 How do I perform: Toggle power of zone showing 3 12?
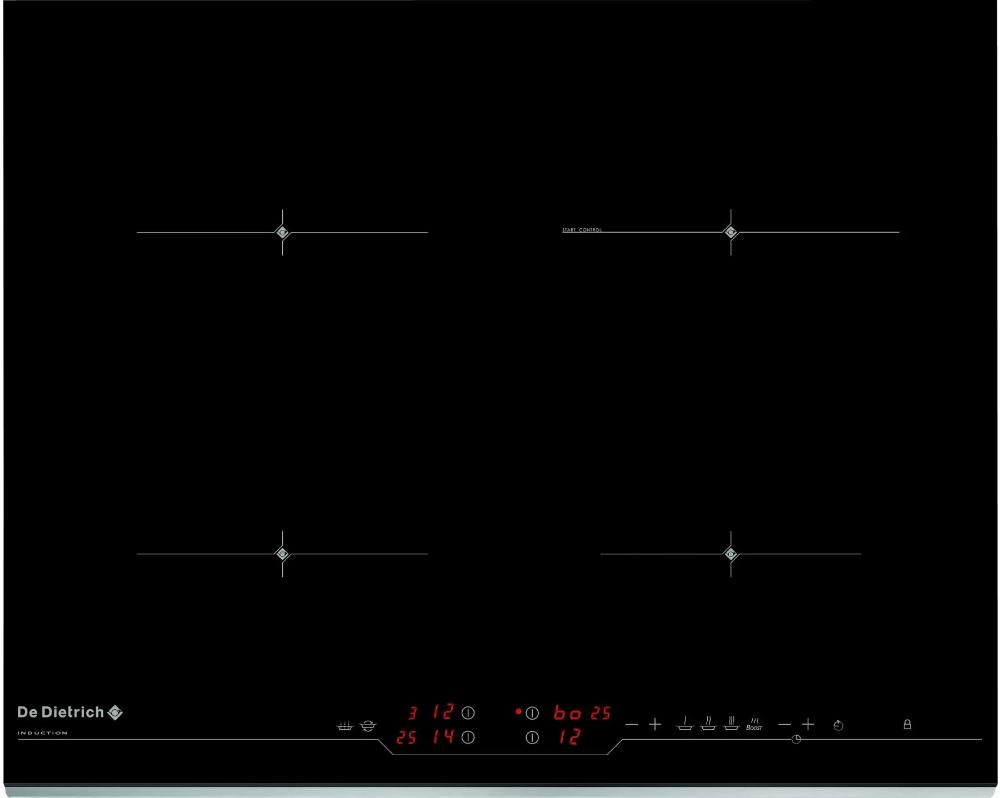[x=468, y=713]
